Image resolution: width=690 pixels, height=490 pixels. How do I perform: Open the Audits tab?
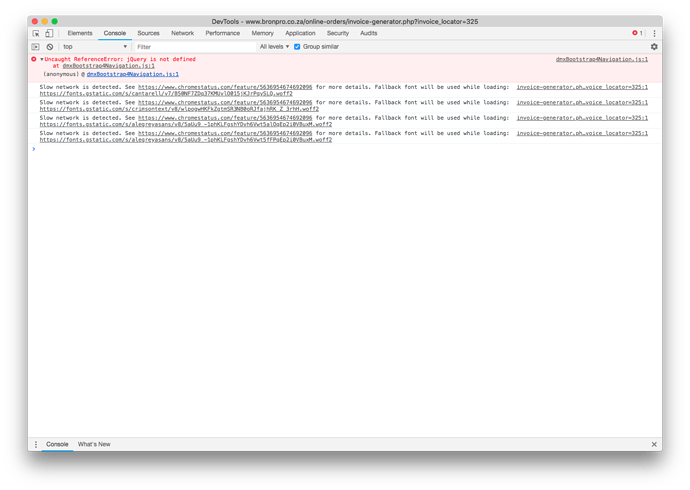tap(368, 33)
